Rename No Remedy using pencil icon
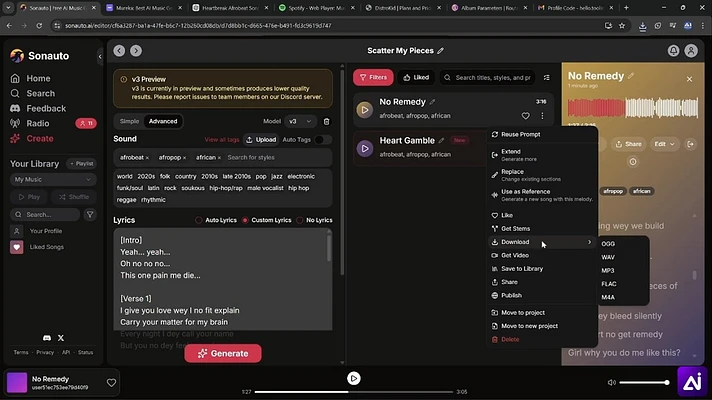Viewport: 712px width, 400px height. (432, 102)
